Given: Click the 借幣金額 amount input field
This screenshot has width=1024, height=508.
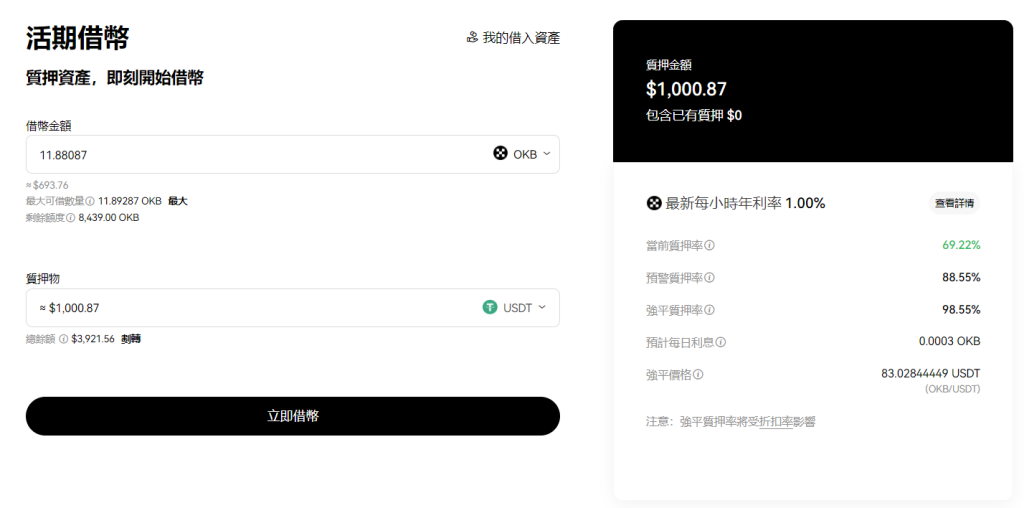Looking at the screenshot, I should point(250,155).
